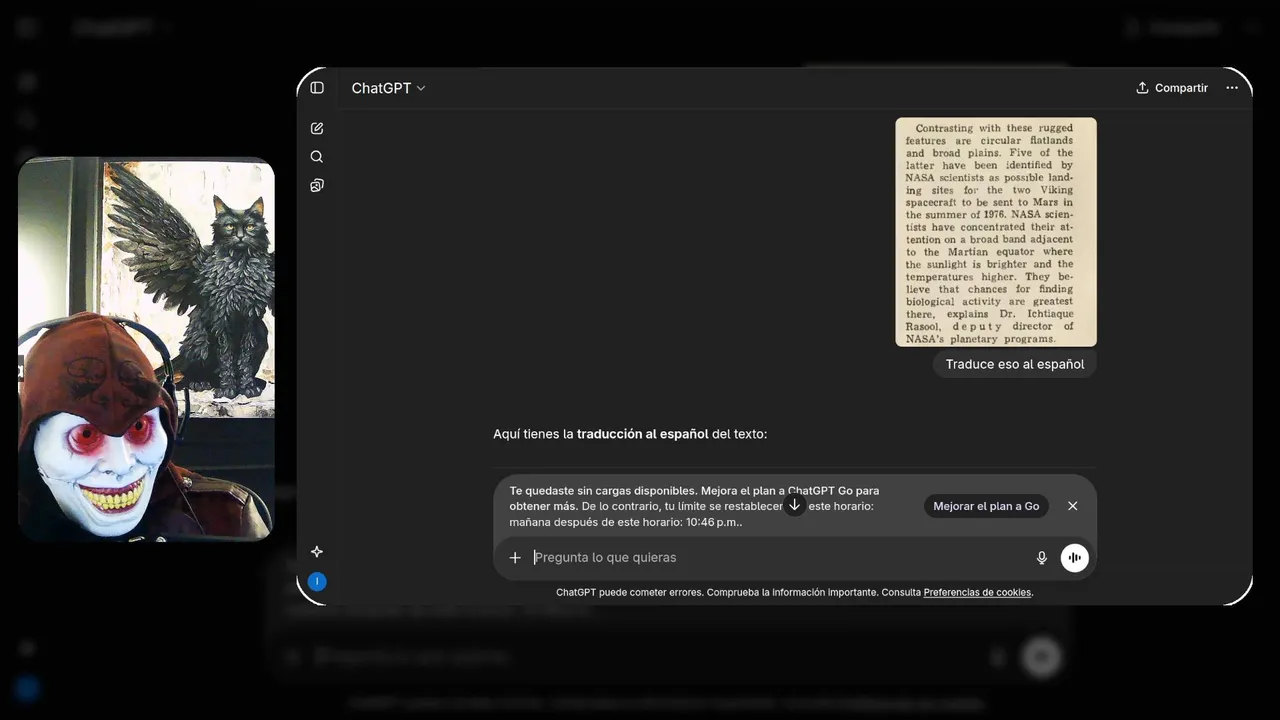Click the webcam overlay with masked person

pos(146,349)
